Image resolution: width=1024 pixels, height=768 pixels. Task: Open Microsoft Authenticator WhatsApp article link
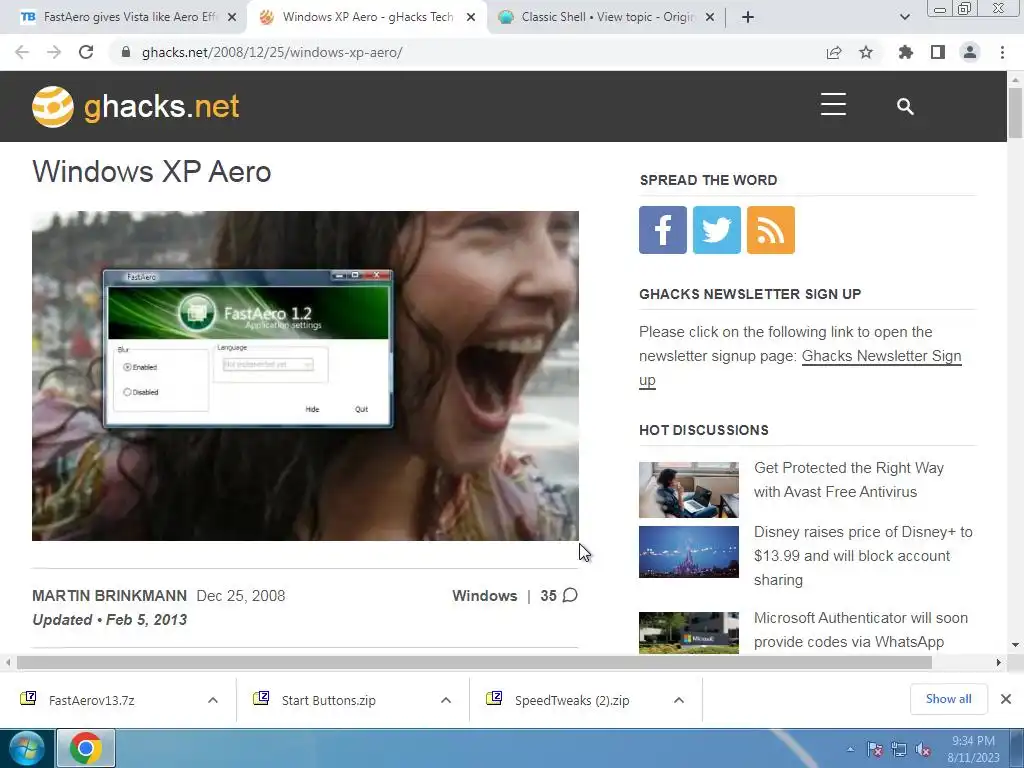click(x=861, y=630)
